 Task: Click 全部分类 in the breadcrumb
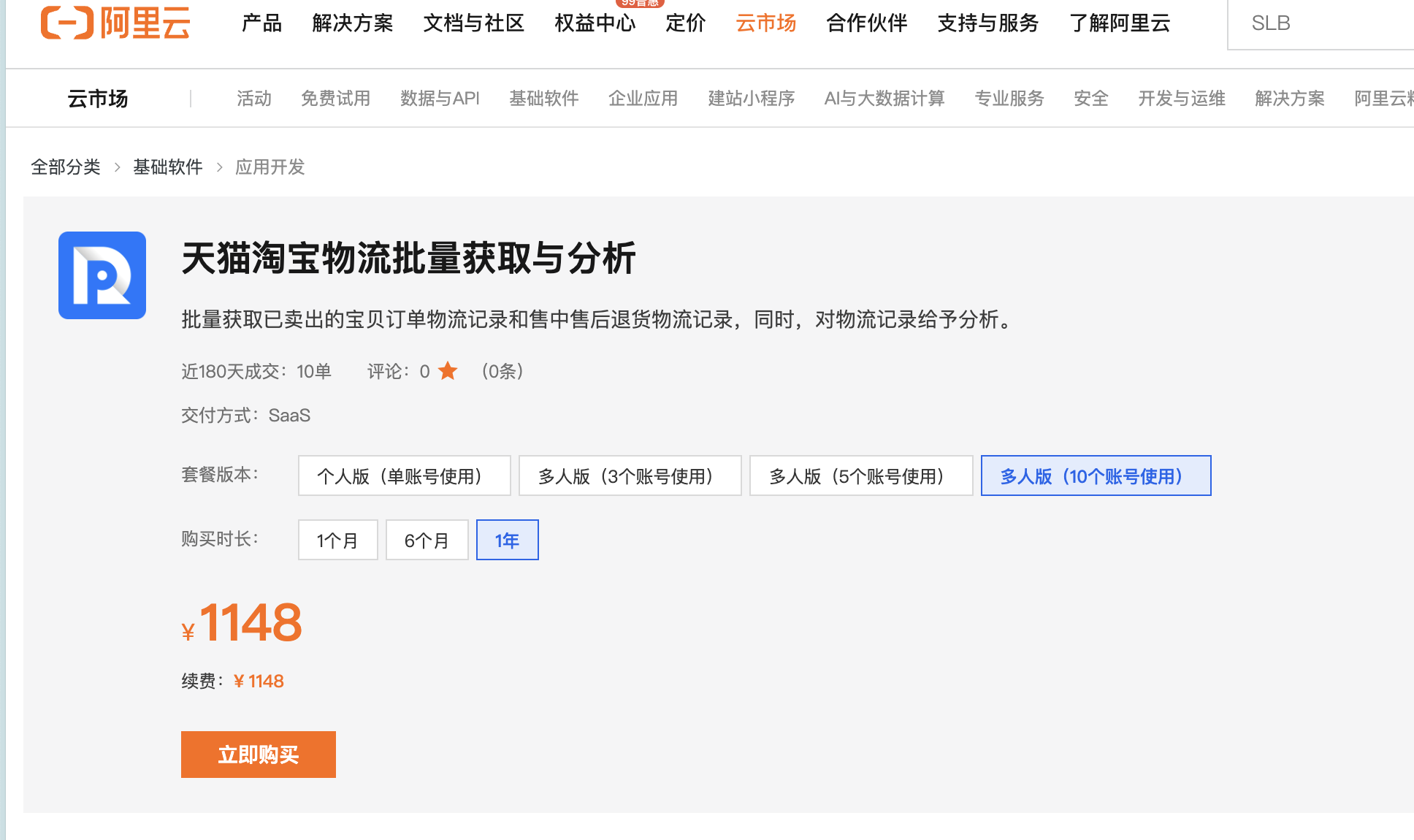click(66, 167)
